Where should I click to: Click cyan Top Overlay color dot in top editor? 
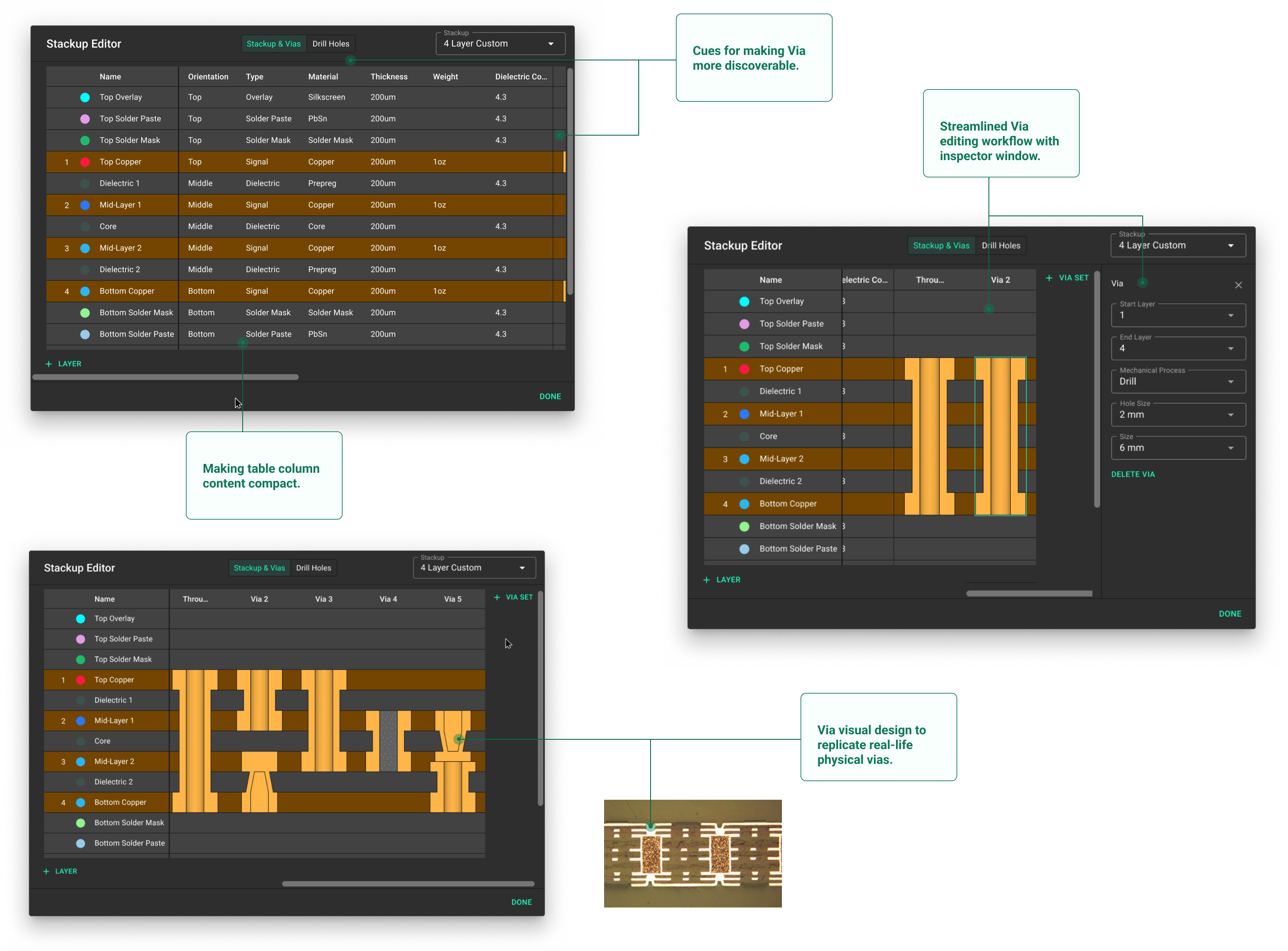pyautogui.click(x=85, y=97)
